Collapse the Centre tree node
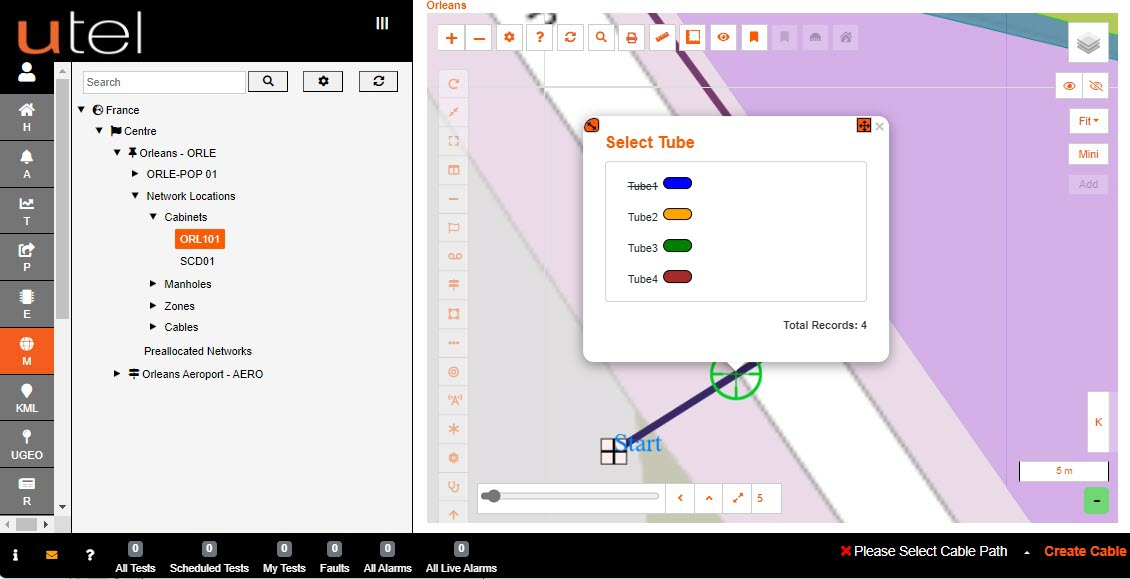This screenshot has width=1130, height=579. coord(99,131)
